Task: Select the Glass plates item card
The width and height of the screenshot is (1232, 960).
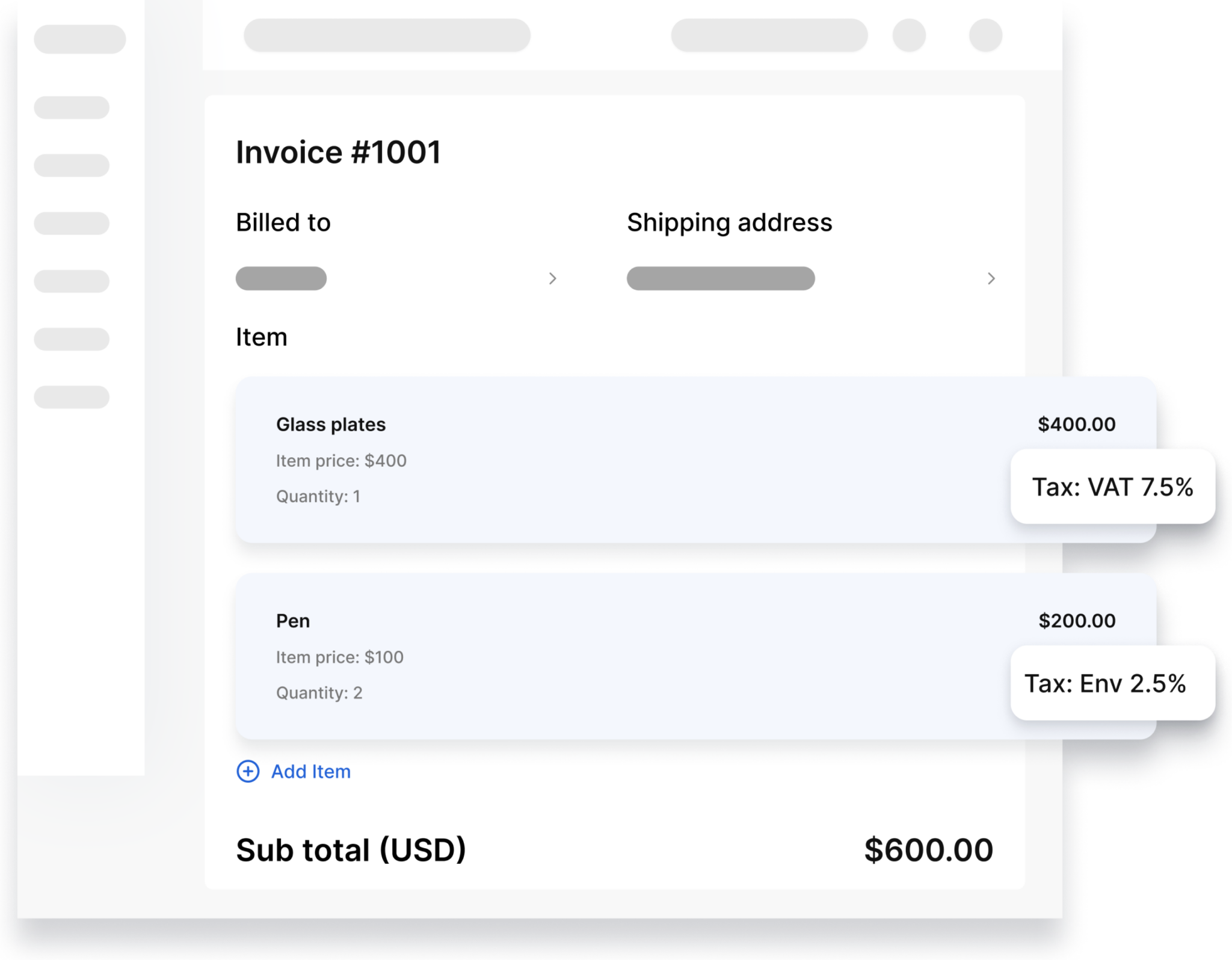Action: pyautogui.click(x=695, y=460)
